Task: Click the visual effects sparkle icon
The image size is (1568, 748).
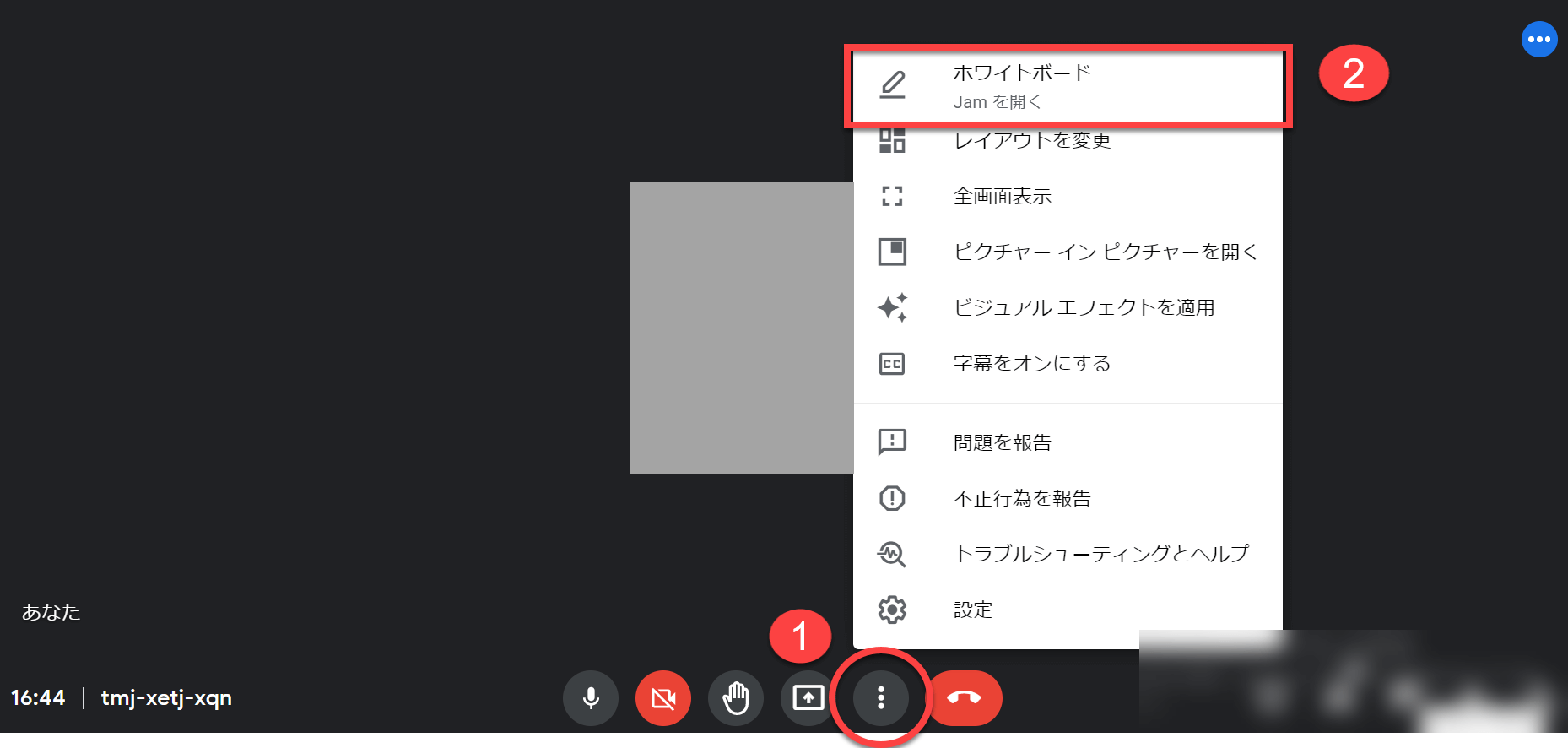Action: click(x=892, y=307)
